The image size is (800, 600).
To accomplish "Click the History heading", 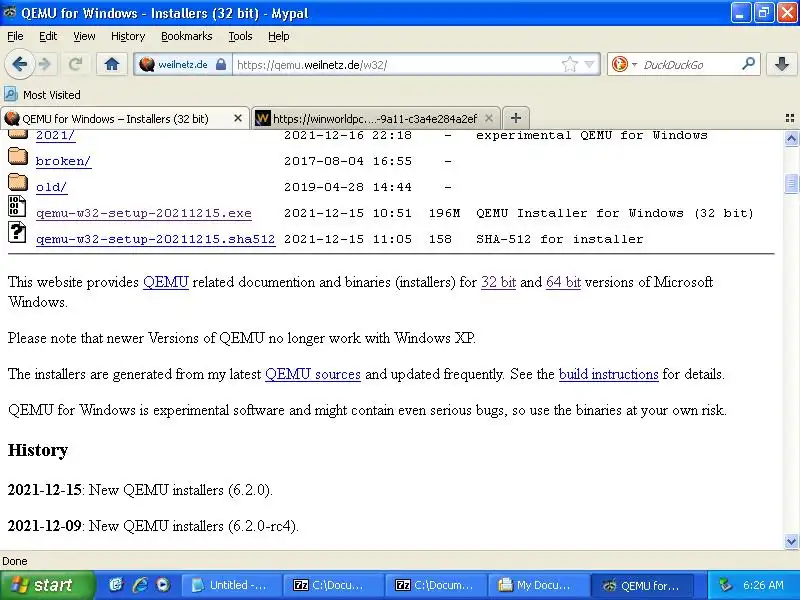I will (x=38, y=450).
